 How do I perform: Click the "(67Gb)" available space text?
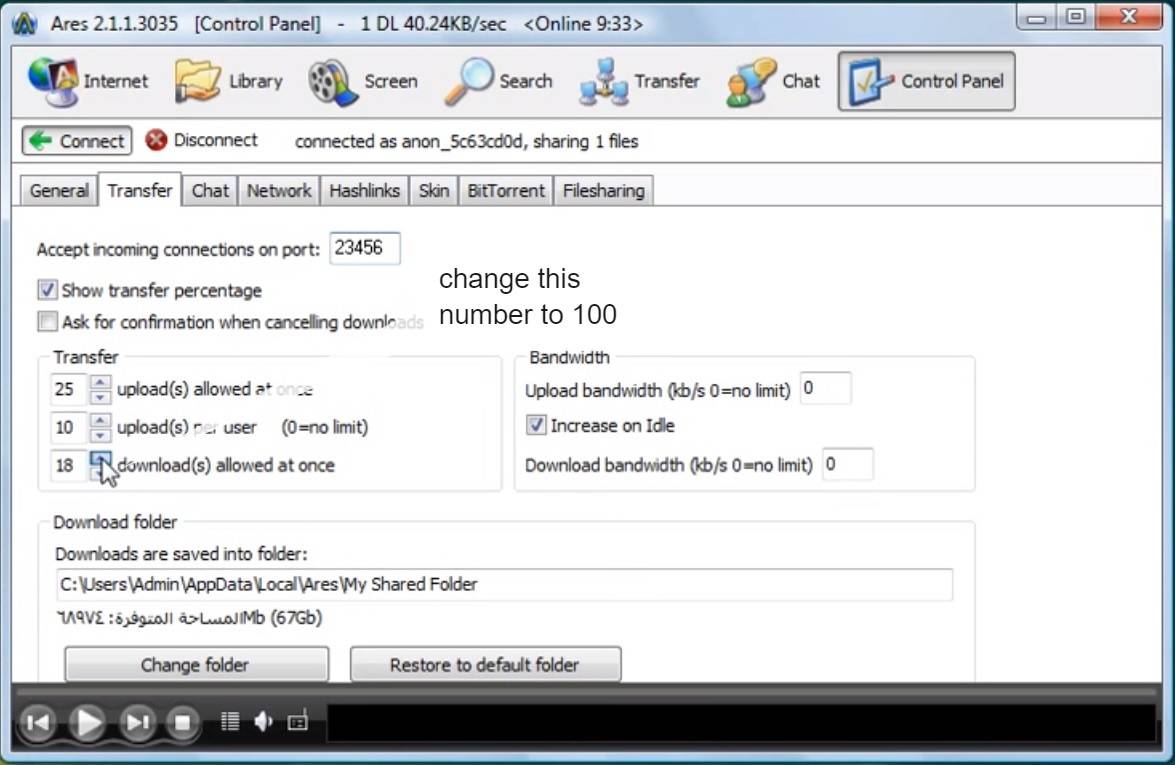(x=296, y=618)
